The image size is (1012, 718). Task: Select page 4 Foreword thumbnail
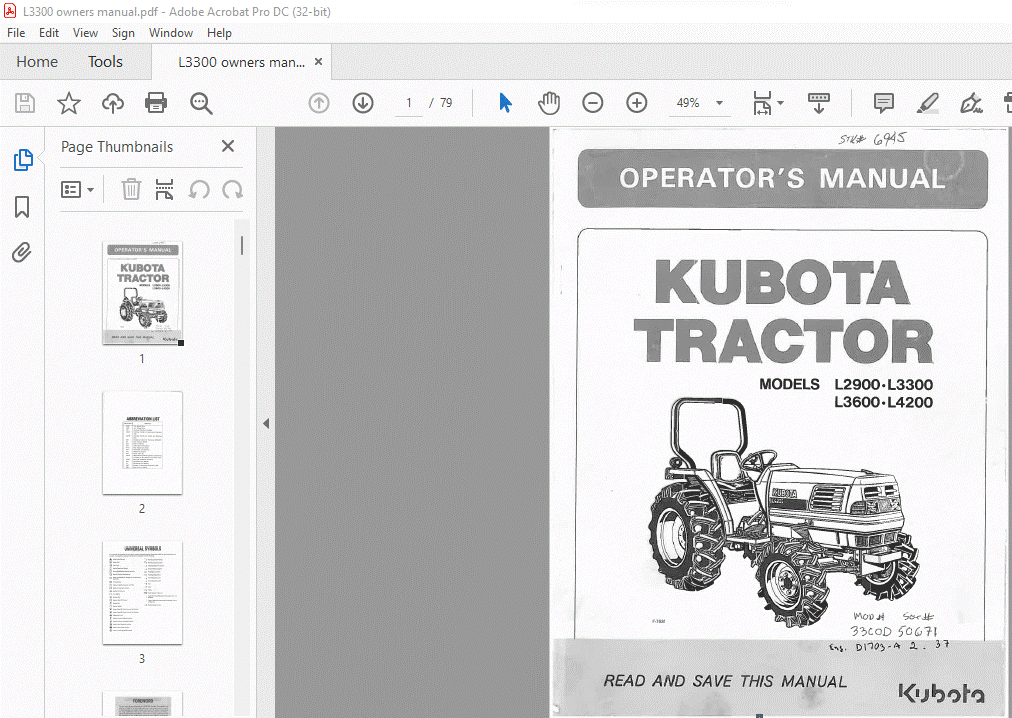[x=143, y=704]
